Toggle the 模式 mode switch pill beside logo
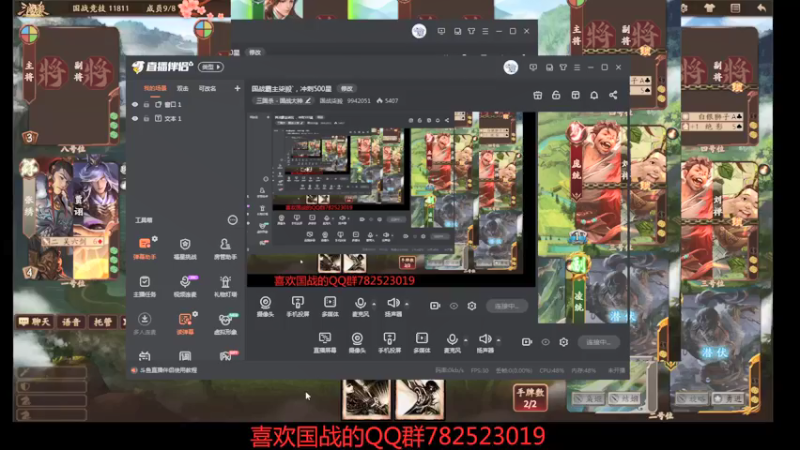 click(x=211, y=67)
